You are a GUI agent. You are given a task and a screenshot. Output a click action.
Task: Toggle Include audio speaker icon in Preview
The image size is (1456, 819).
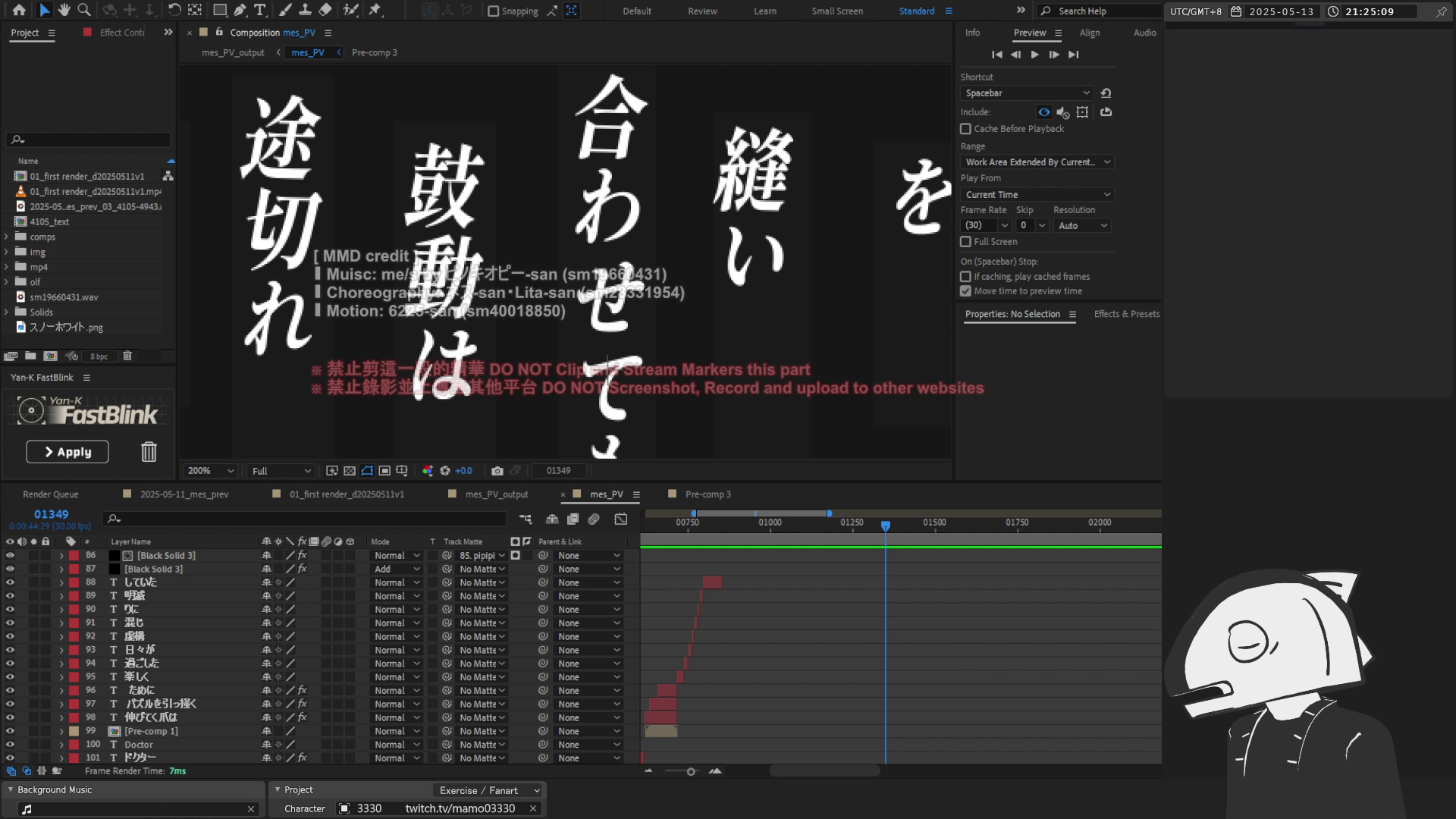click(x=1063, y=112)
